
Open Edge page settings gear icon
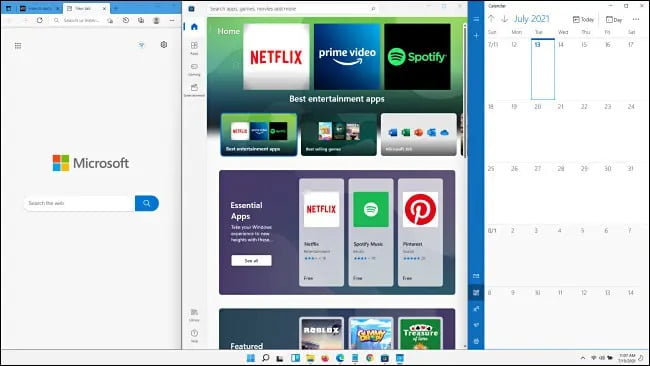[164, 44]
